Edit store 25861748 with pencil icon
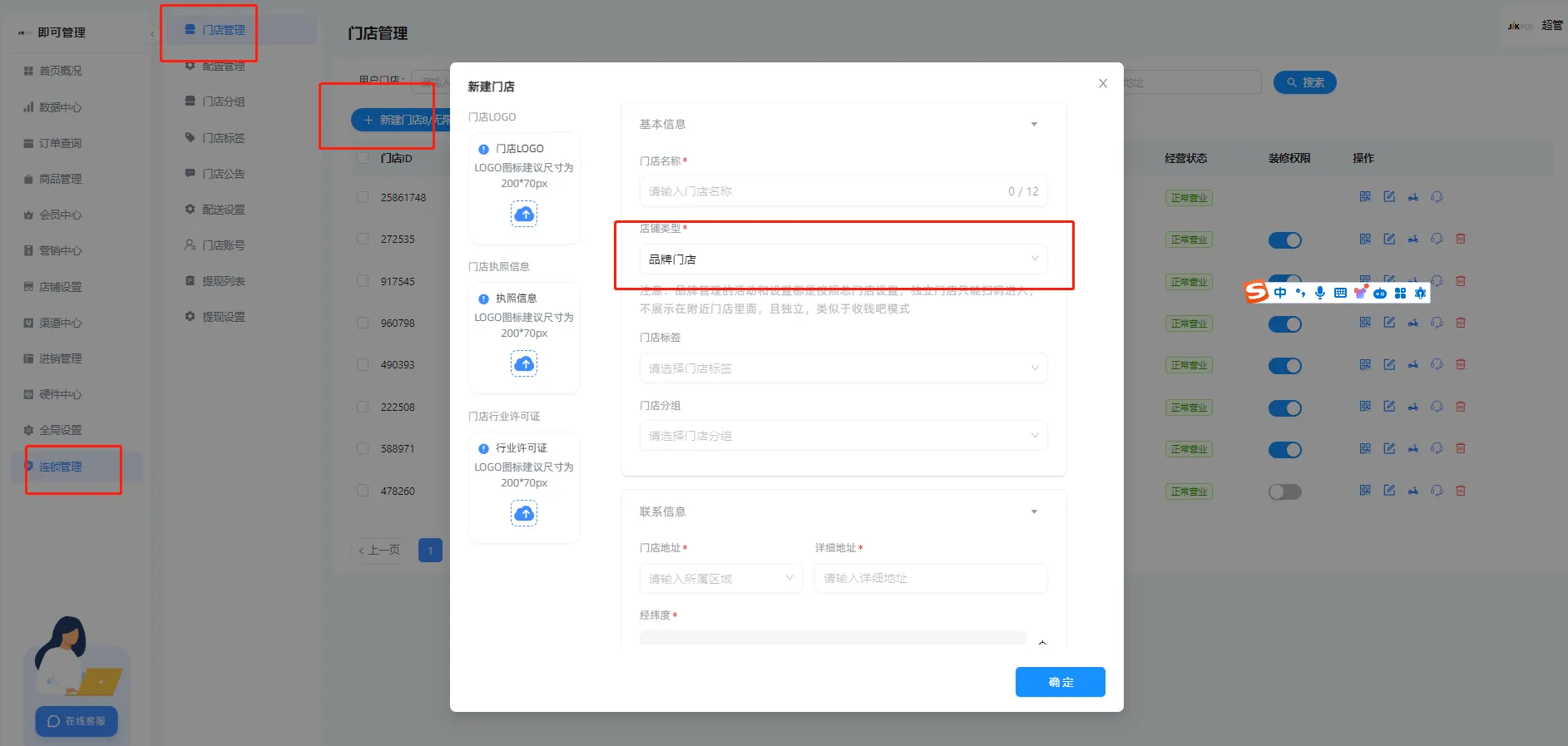Viewport: 1568px width, 746px height. point(1389,197)
